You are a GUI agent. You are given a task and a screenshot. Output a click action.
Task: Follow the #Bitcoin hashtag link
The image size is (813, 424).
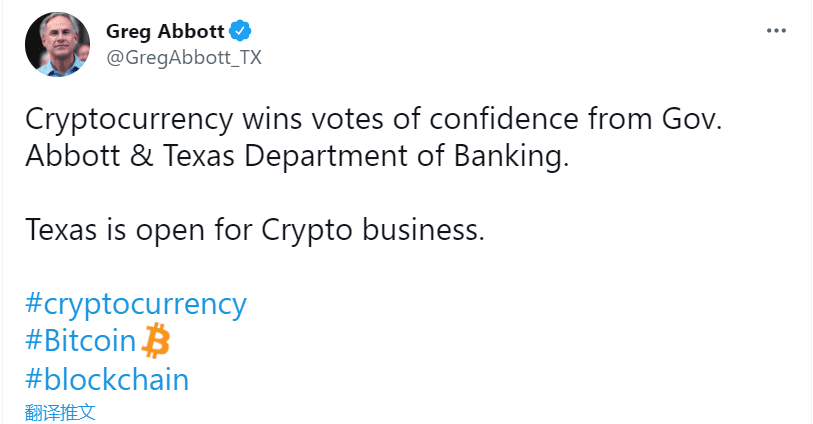tap(80, 342)
